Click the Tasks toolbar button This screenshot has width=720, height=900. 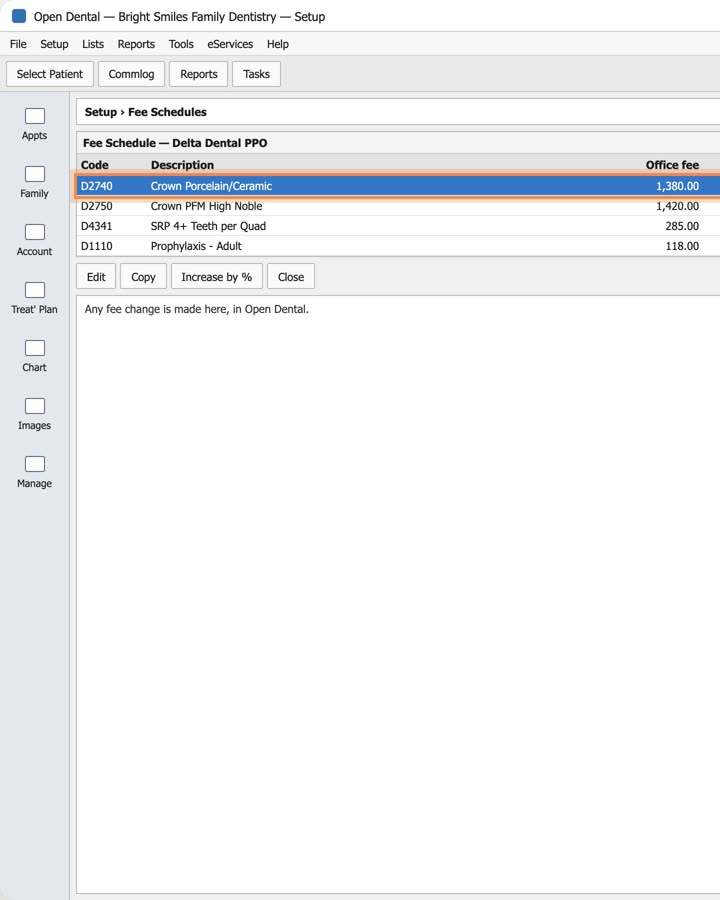point(257,74)
